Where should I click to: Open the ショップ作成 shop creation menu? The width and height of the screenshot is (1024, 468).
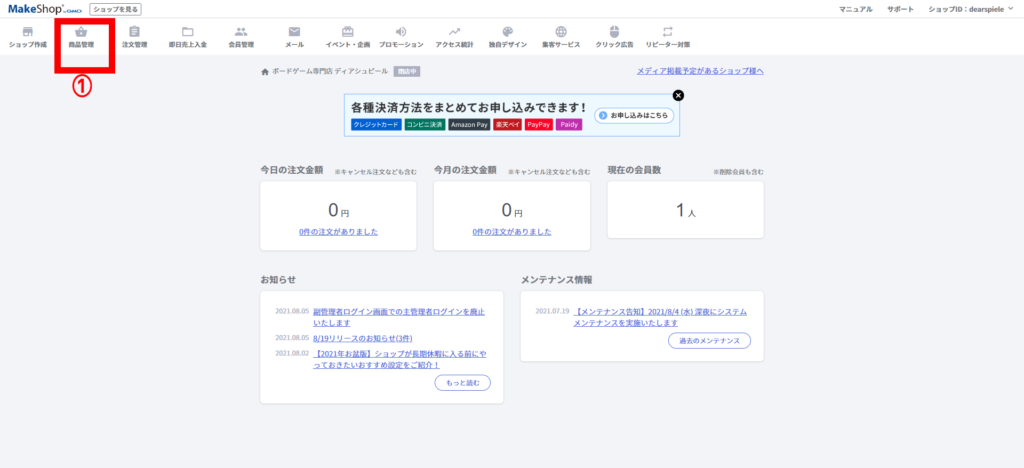coord(27,37)
